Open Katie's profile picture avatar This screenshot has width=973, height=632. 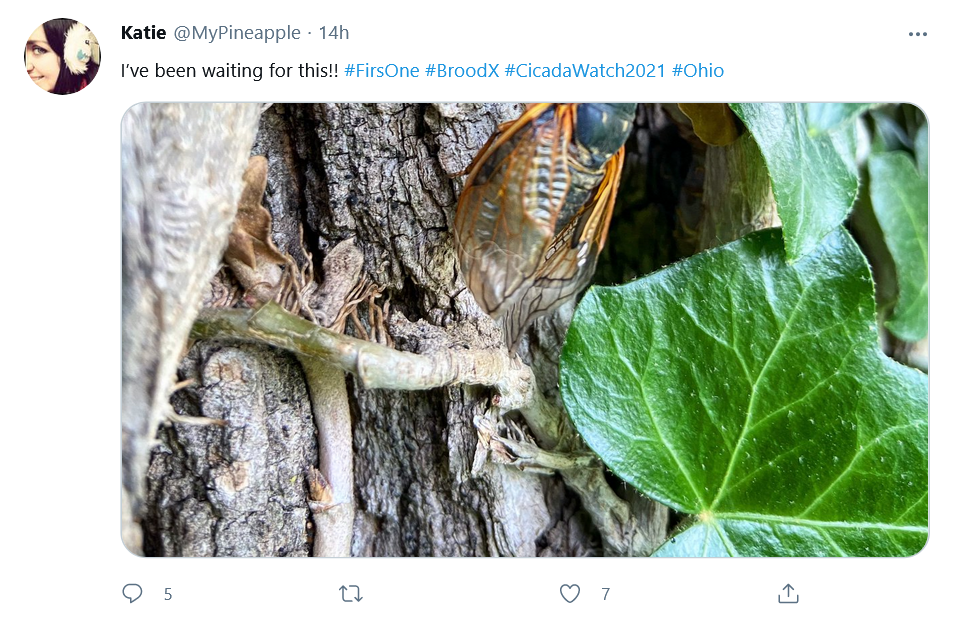(x=62, y=56)
